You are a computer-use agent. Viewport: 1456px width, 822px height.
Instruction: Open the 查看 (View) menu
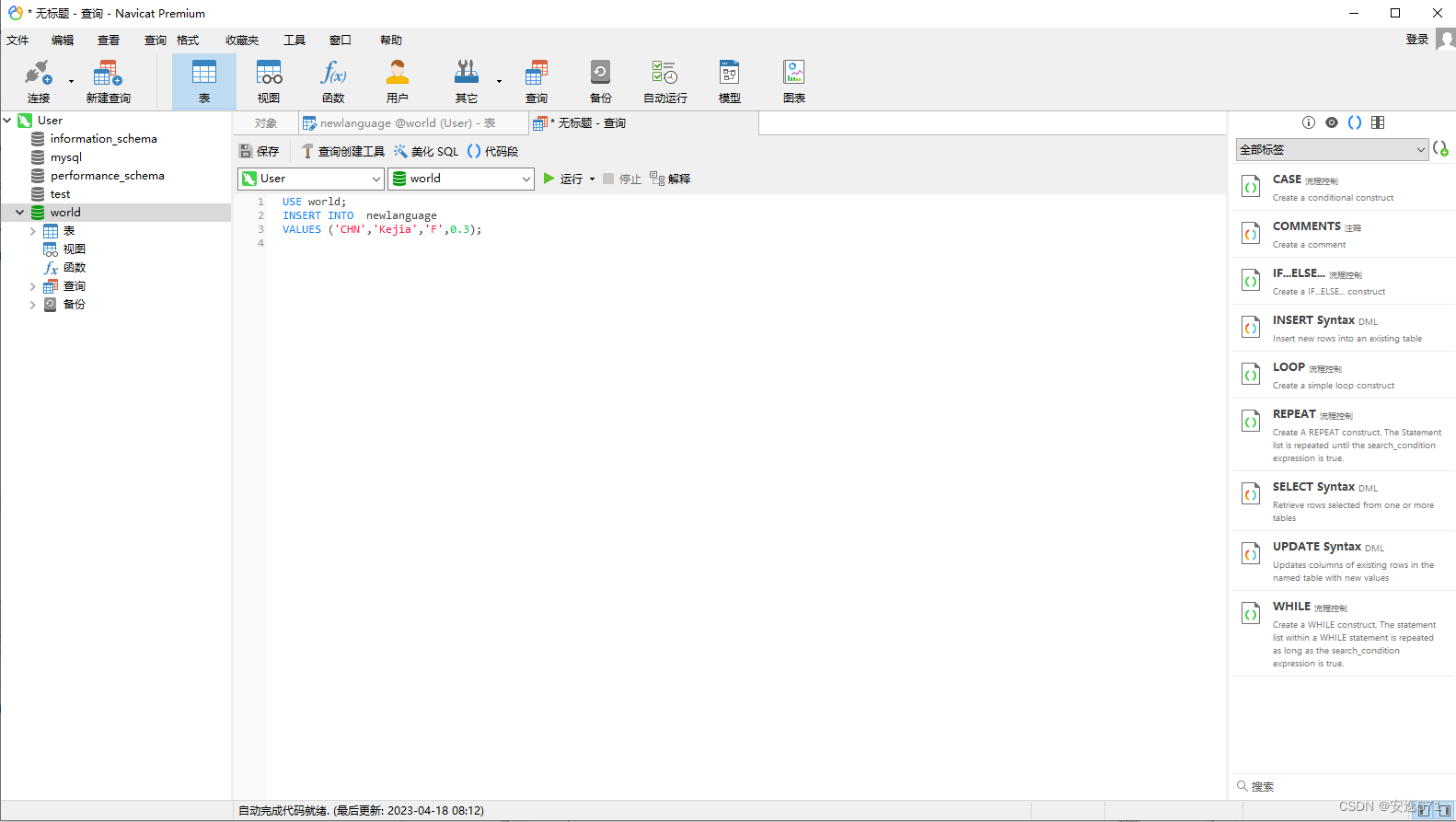click(109, 41)
